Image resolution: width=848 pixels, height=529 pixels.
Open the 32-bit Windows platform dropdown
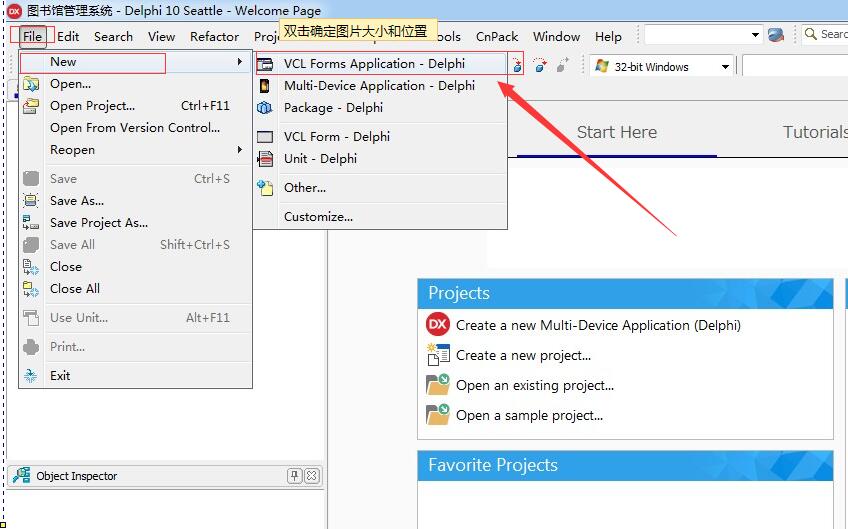725,67
